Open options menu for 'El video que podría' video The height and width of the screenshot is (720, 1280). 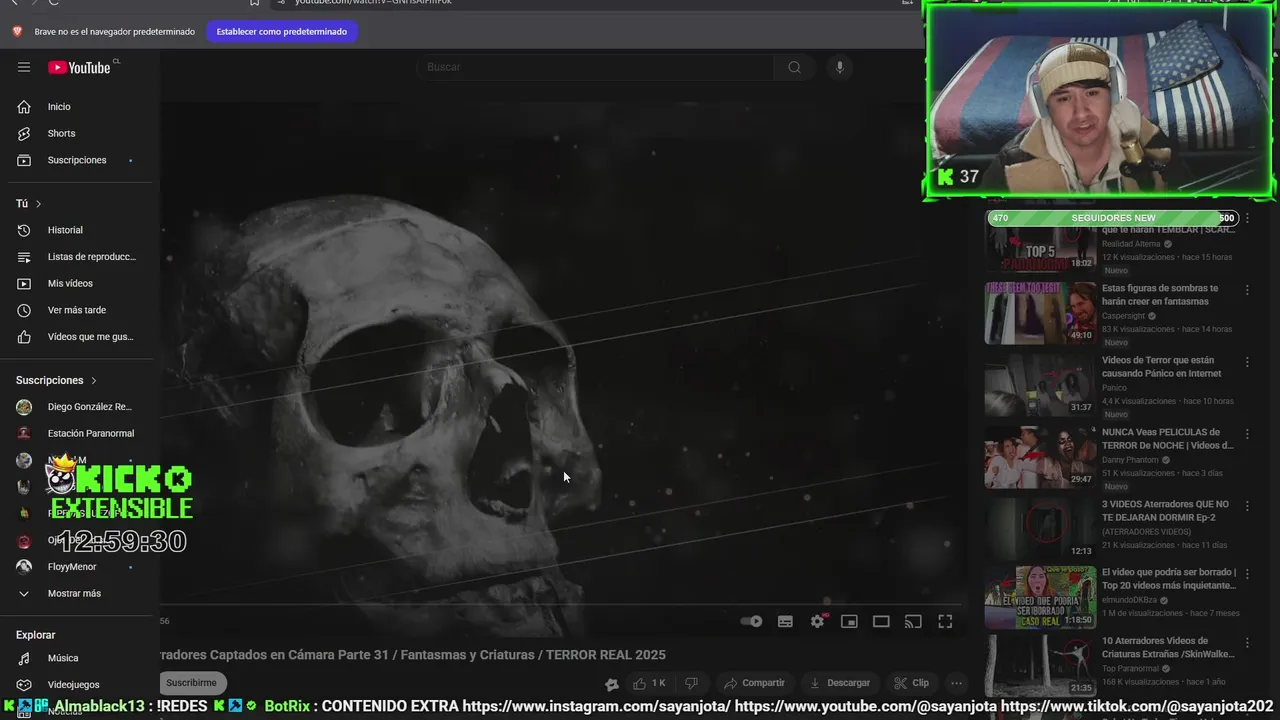1247,574
